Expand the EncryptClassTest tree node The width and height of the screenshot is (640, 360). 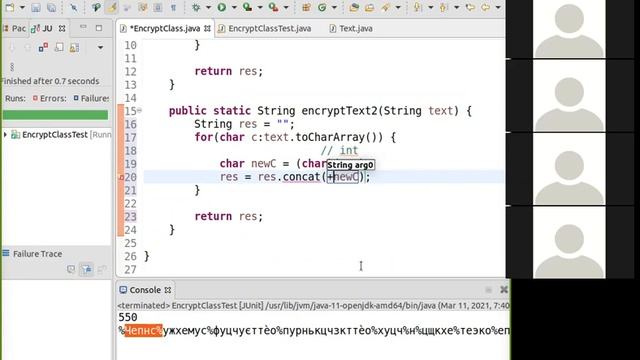pos(5,134)
